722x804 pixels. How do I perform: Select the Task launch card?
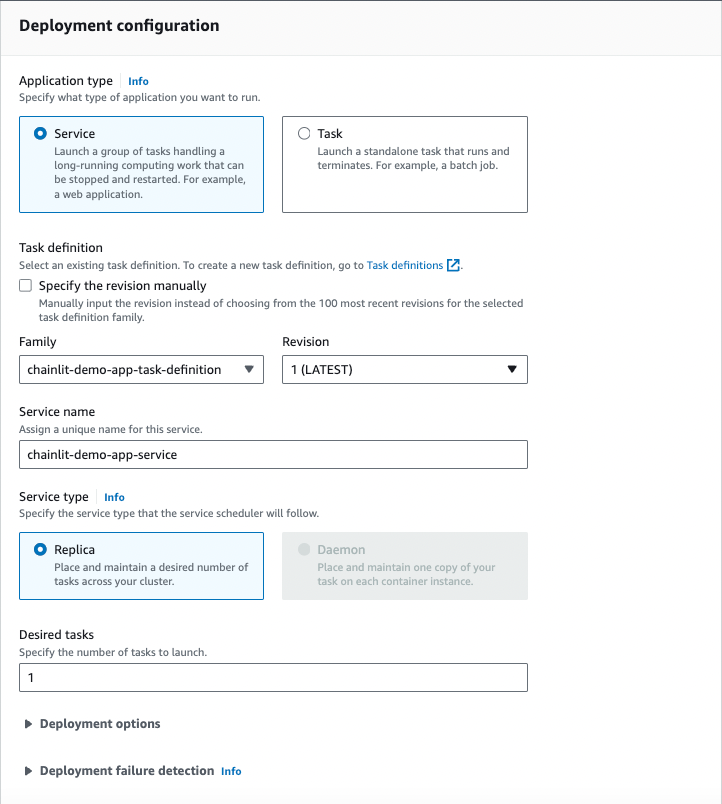click(x=404, y=162)
